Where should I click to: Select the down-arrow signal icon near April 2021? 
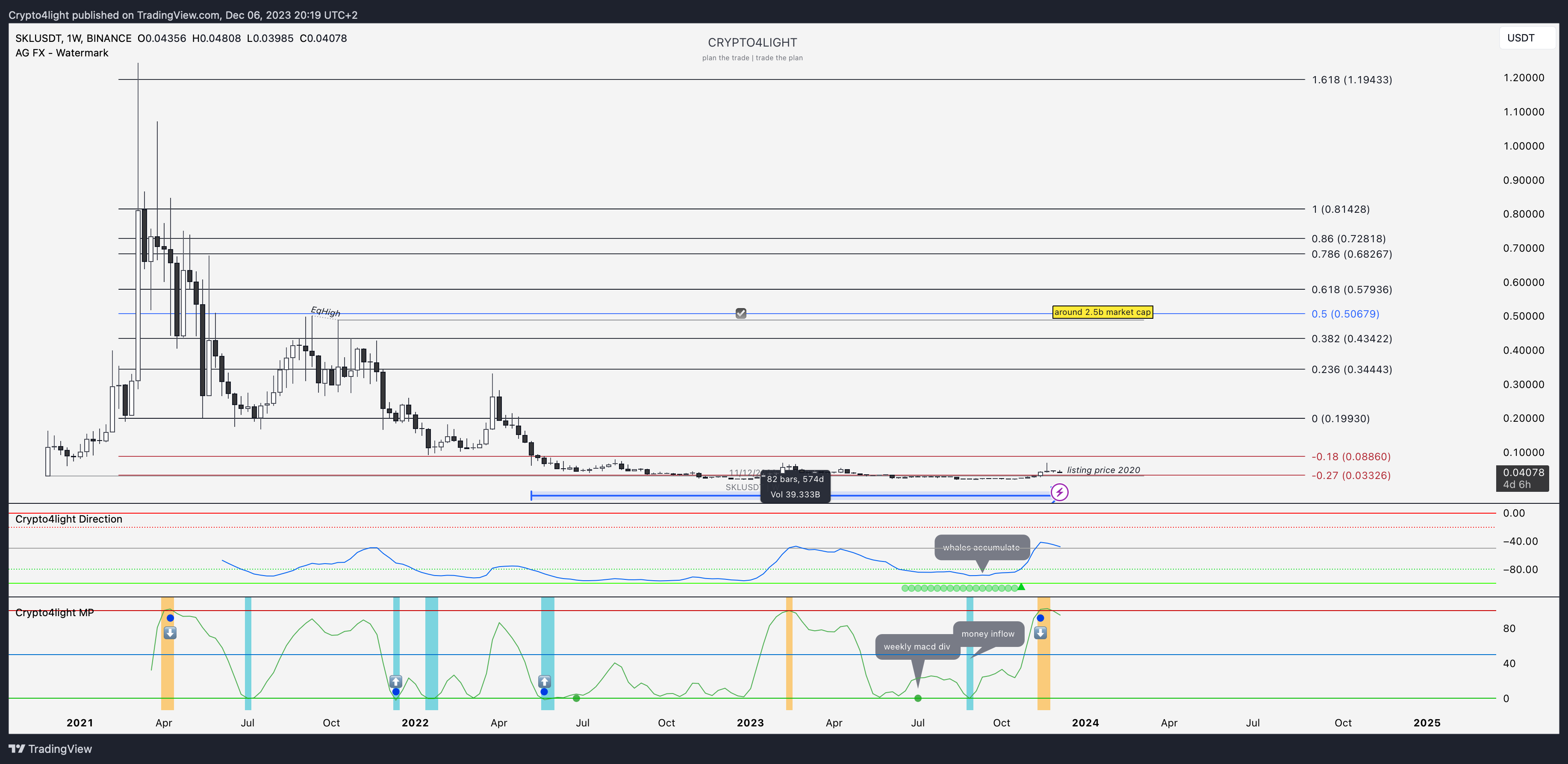[170, 633]
